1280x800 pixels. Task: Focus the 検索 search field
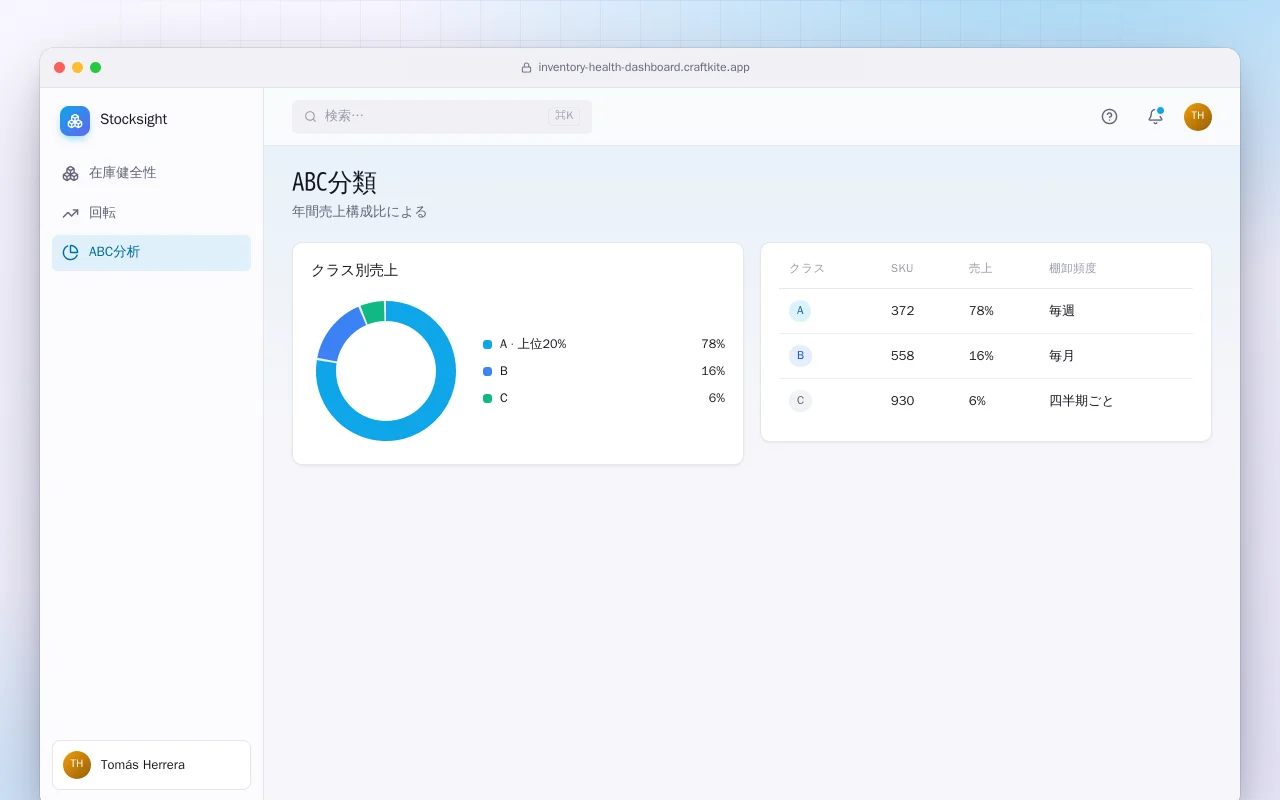[442, 116]
